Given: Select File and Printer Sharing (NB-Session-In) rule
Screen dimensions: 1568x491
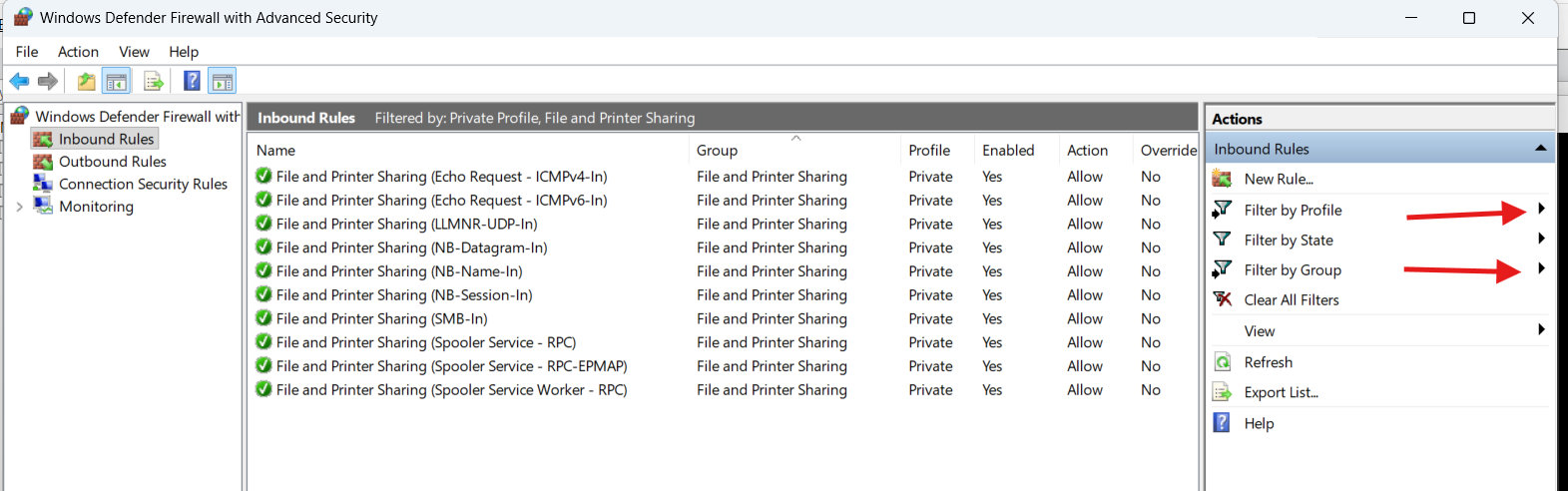Looking at the screenshot, I should tap(404, 295).
